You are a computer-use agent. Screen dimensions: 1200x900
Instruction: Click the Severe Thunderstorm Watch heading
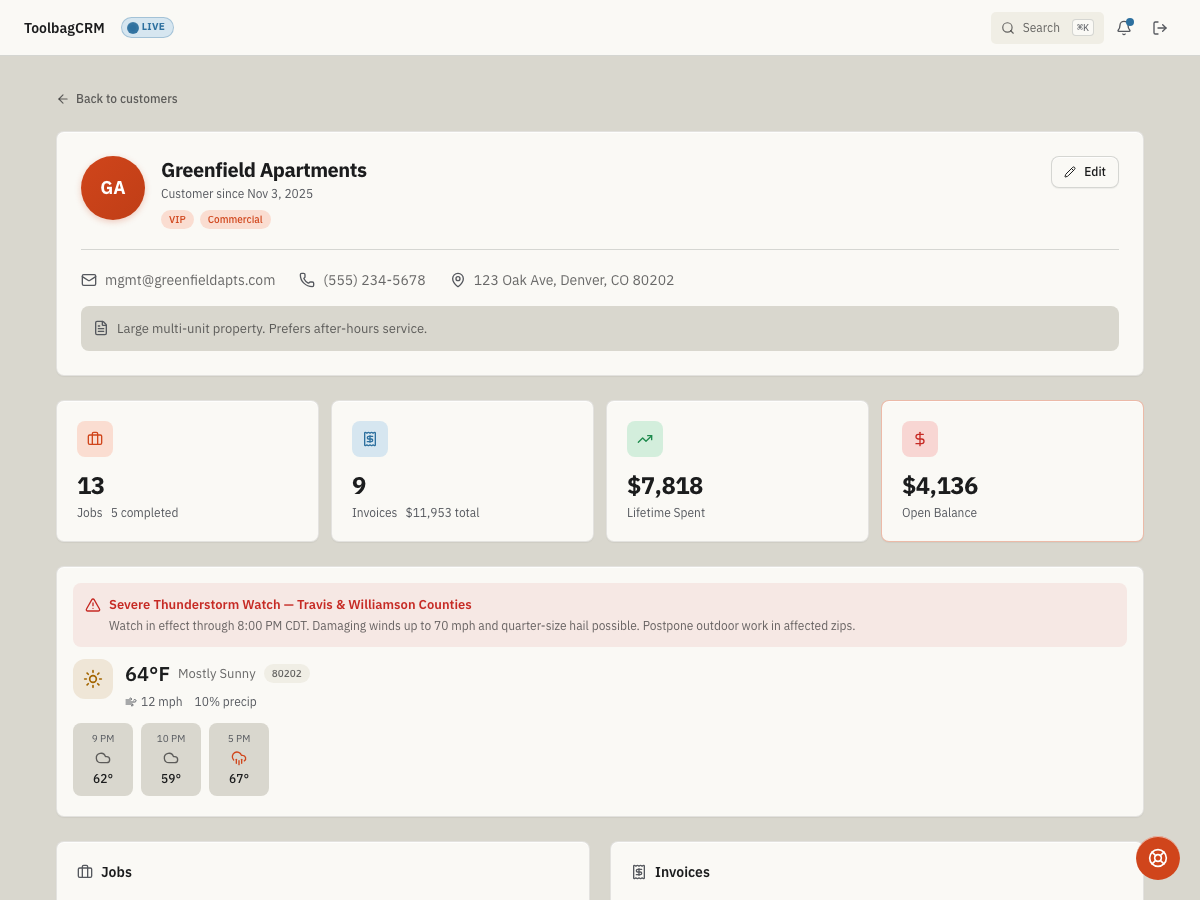(290, 605)
